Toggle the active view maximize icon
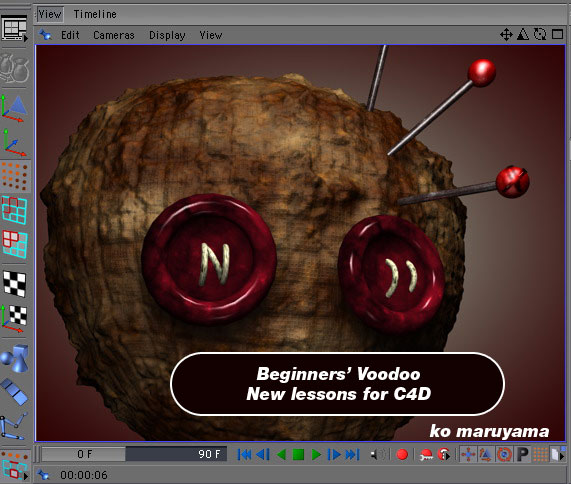The height and width of the screenshot is (484, 571). tap(557, 34)
